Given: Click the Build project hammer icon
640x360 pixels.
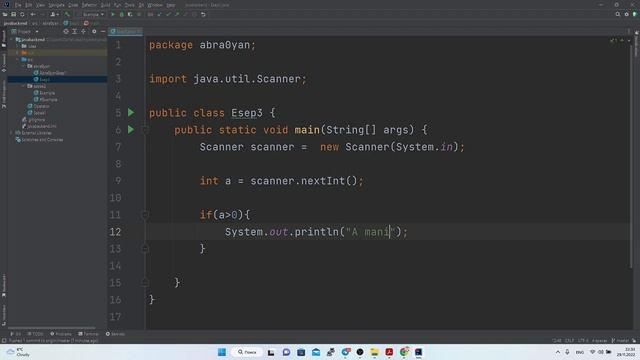Looking at the screenshot, I should 67,14.
